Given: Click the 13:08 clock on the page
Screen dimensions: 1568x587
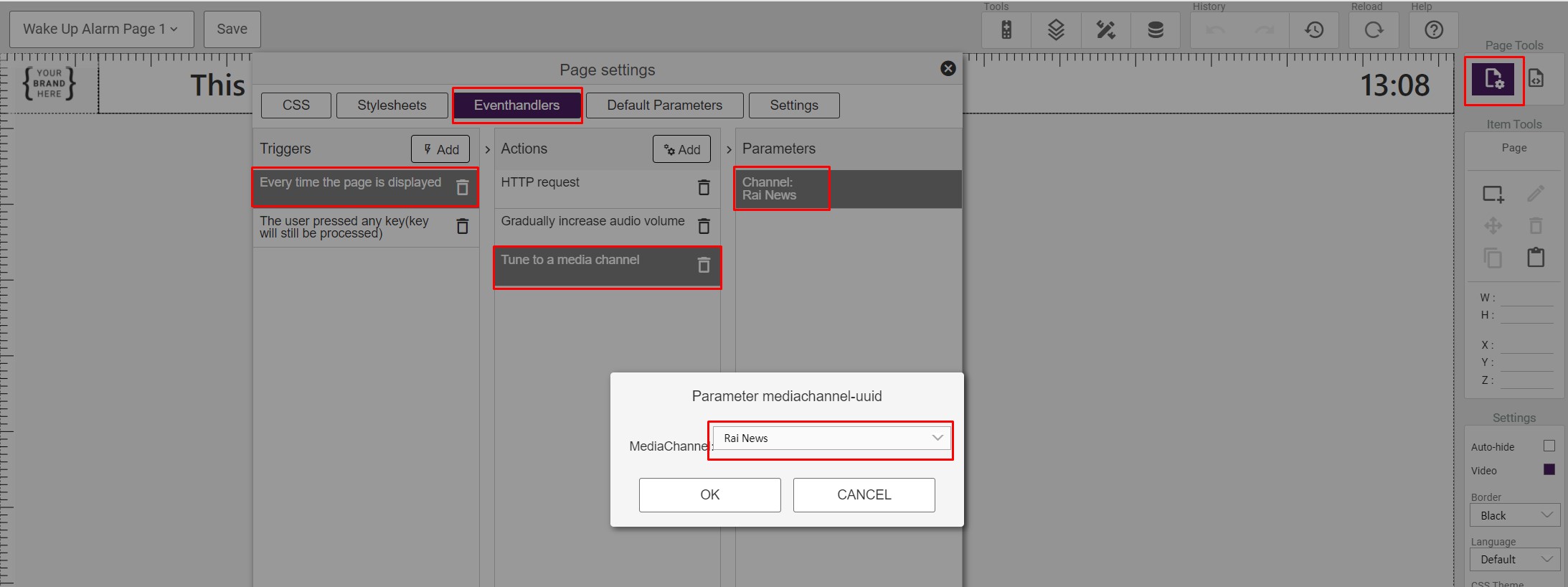Looking at the screenshot, I should pyautogui.click(x=1394, y=85).
